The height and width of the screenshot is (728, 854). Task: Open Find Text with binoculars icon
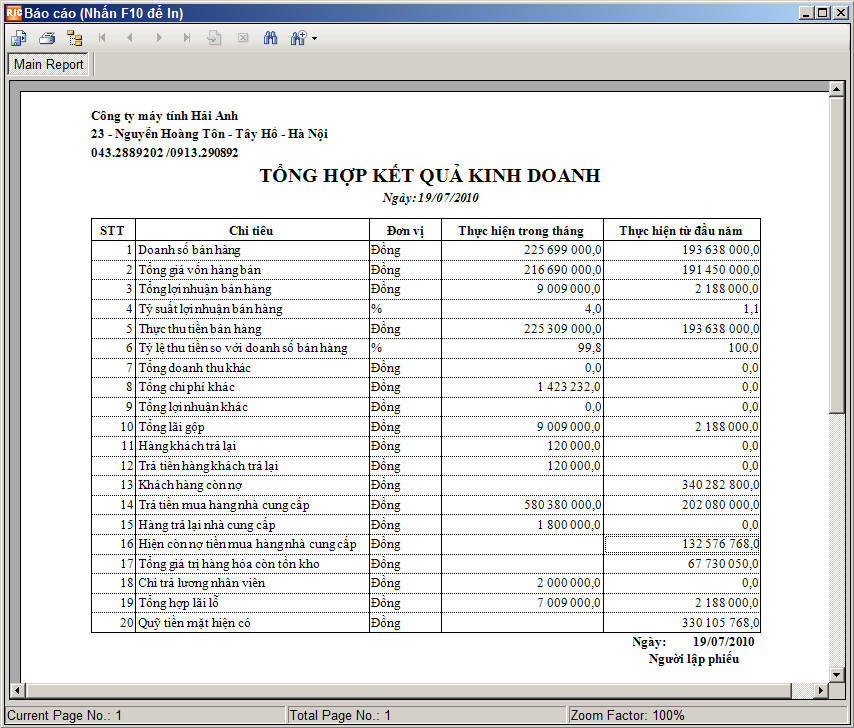(x=270, y=38)
